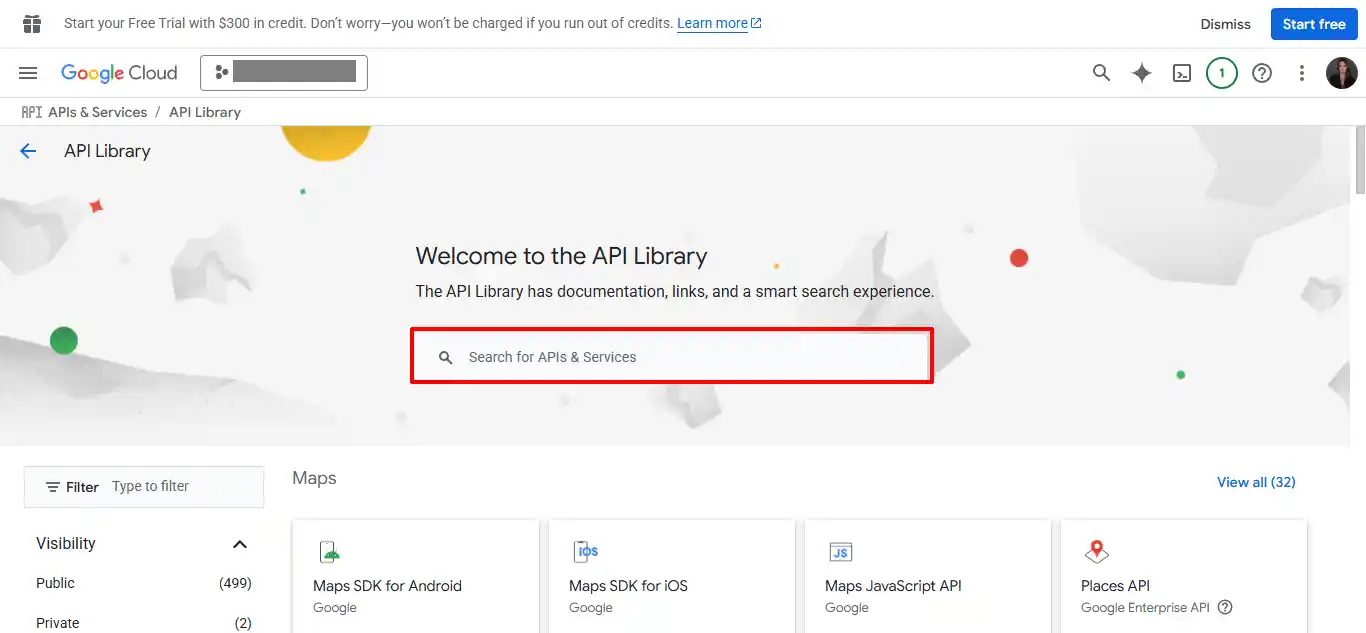The image size is (1366, 633).
Task: Click the Google Cloud logo
Action: coord(119,73)
